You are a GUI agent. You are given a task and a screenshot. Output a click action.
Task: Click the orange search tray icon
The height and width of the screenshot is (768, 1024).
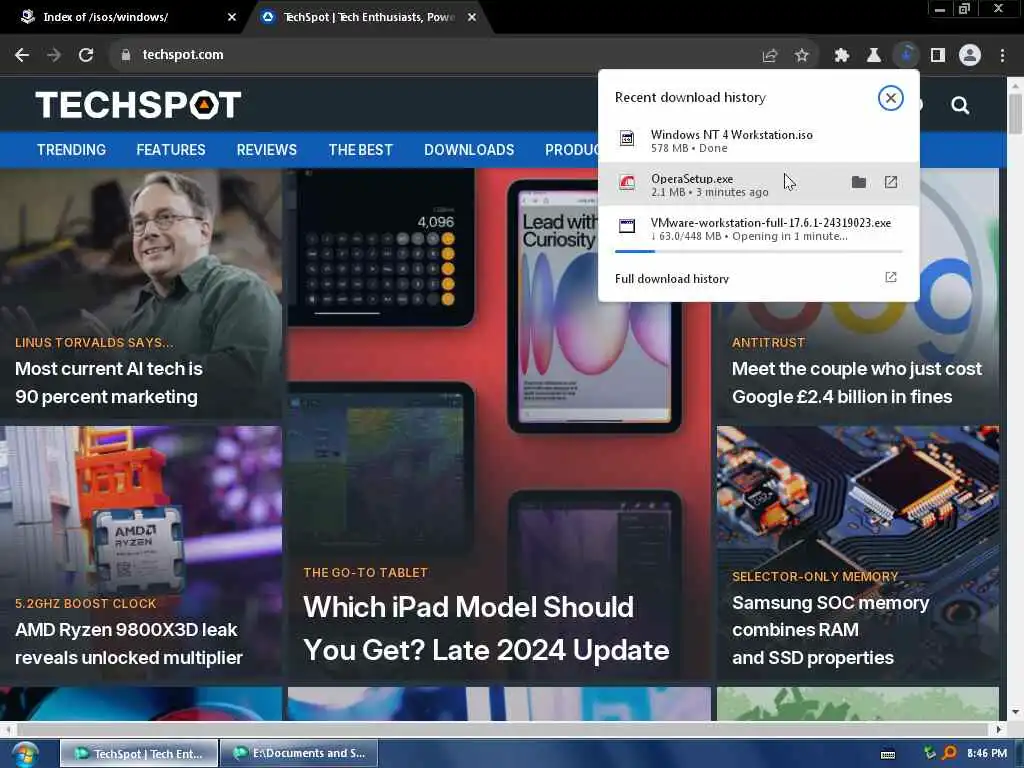950,753
